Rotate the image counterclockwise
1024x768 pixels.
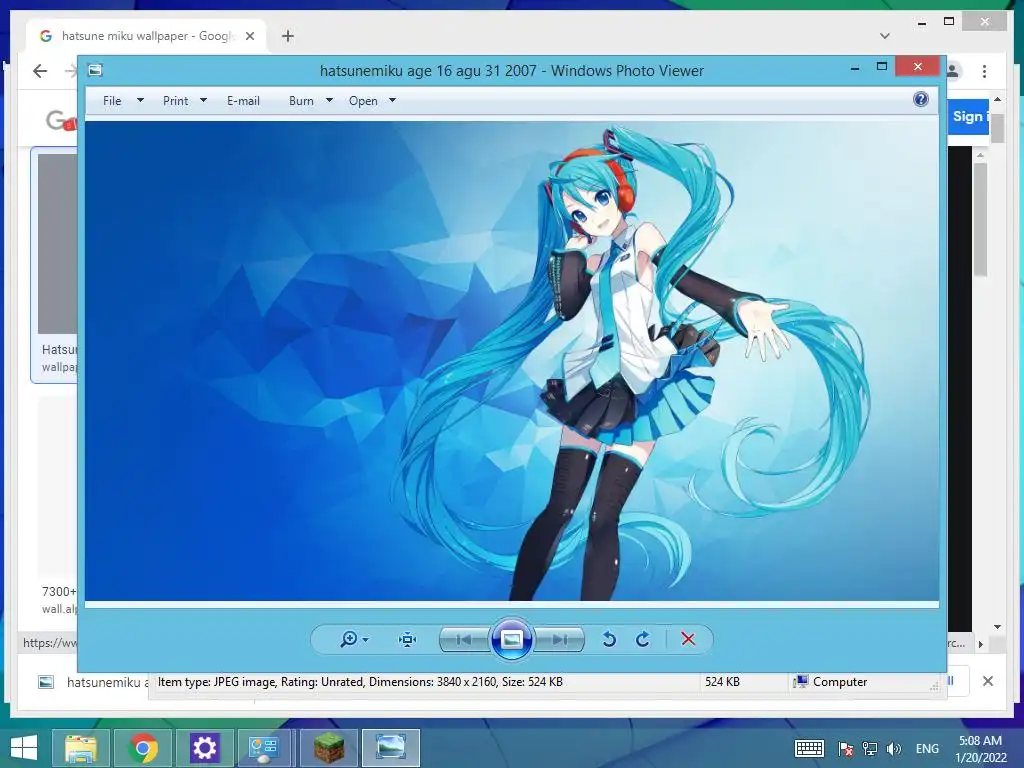coord(609,639)
